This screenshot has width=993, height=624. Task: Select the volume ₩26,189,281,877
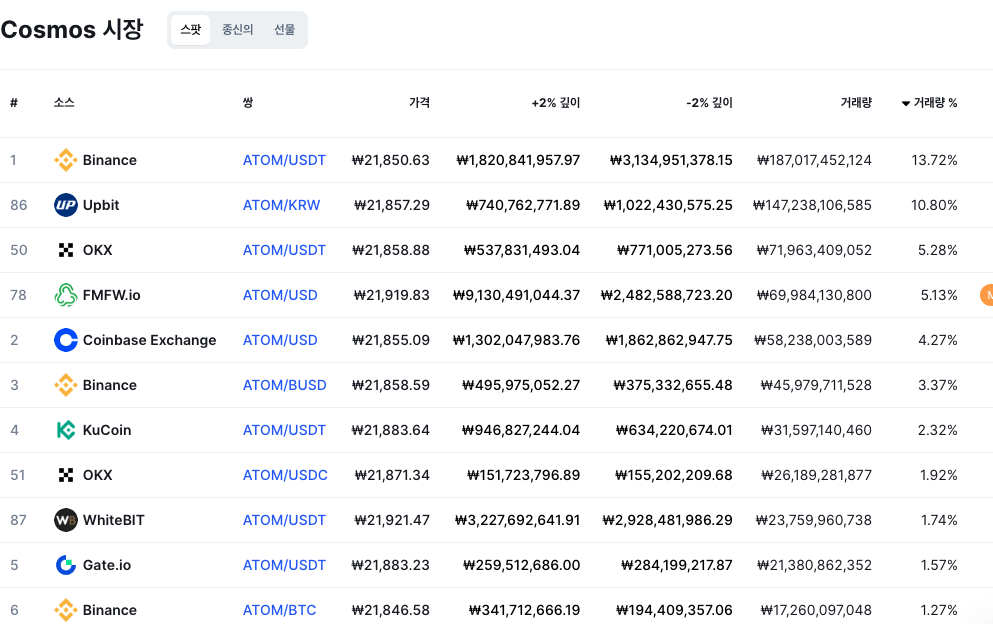click(816, 475)
